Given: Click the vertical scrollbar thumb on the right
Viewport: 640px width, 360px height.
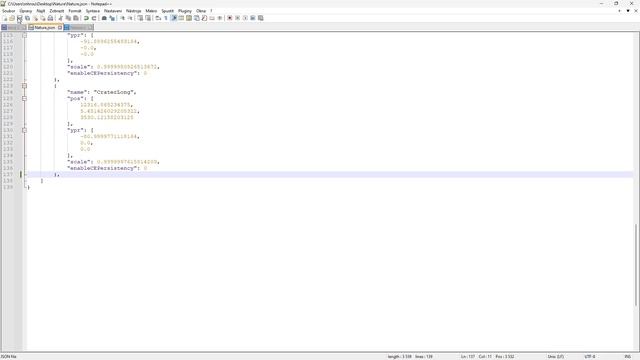Looking at the screenshot, I should [x=636, y=264].
